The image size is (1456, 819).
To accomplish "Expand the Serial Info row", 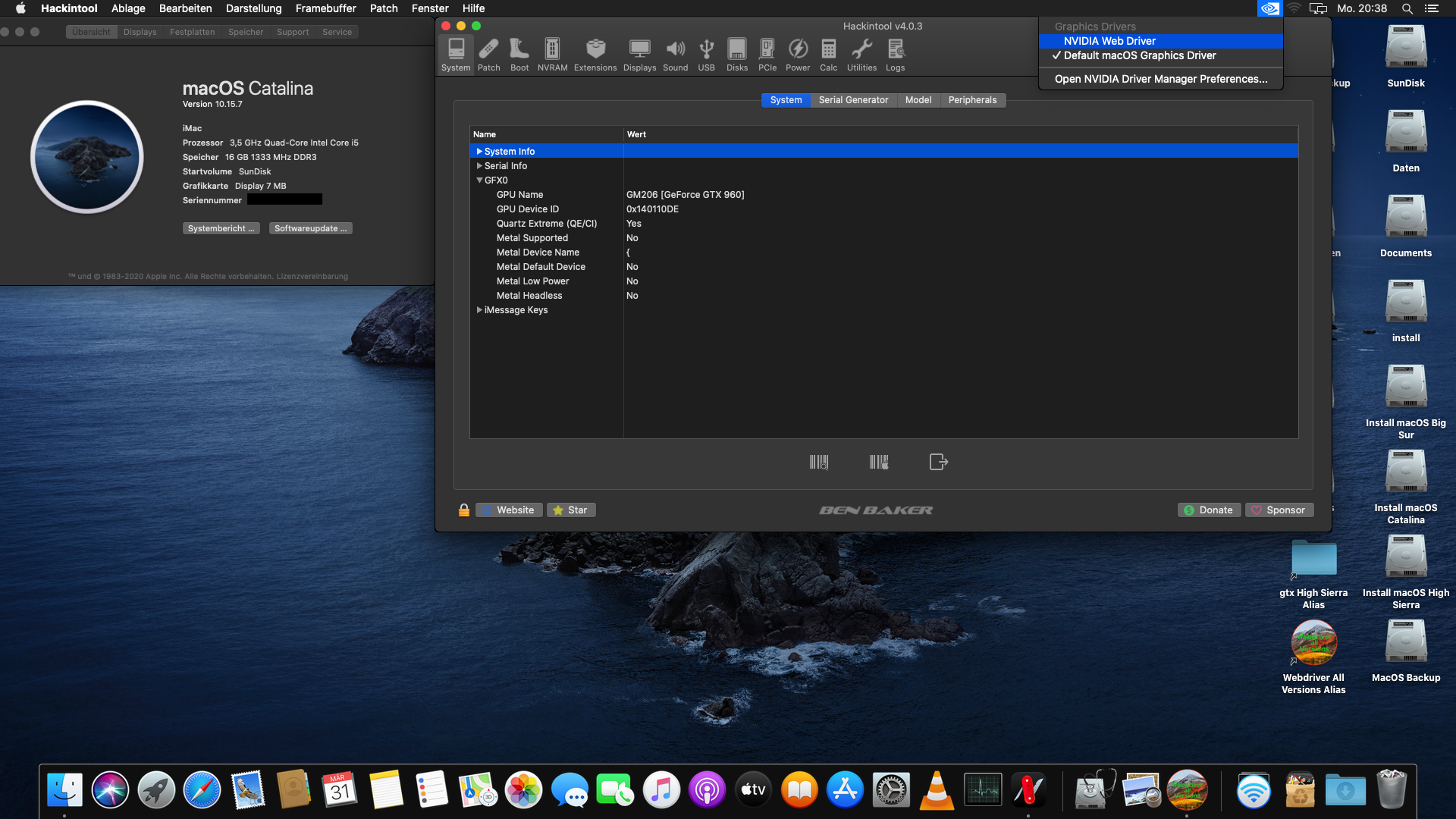I will click(479, 166).
